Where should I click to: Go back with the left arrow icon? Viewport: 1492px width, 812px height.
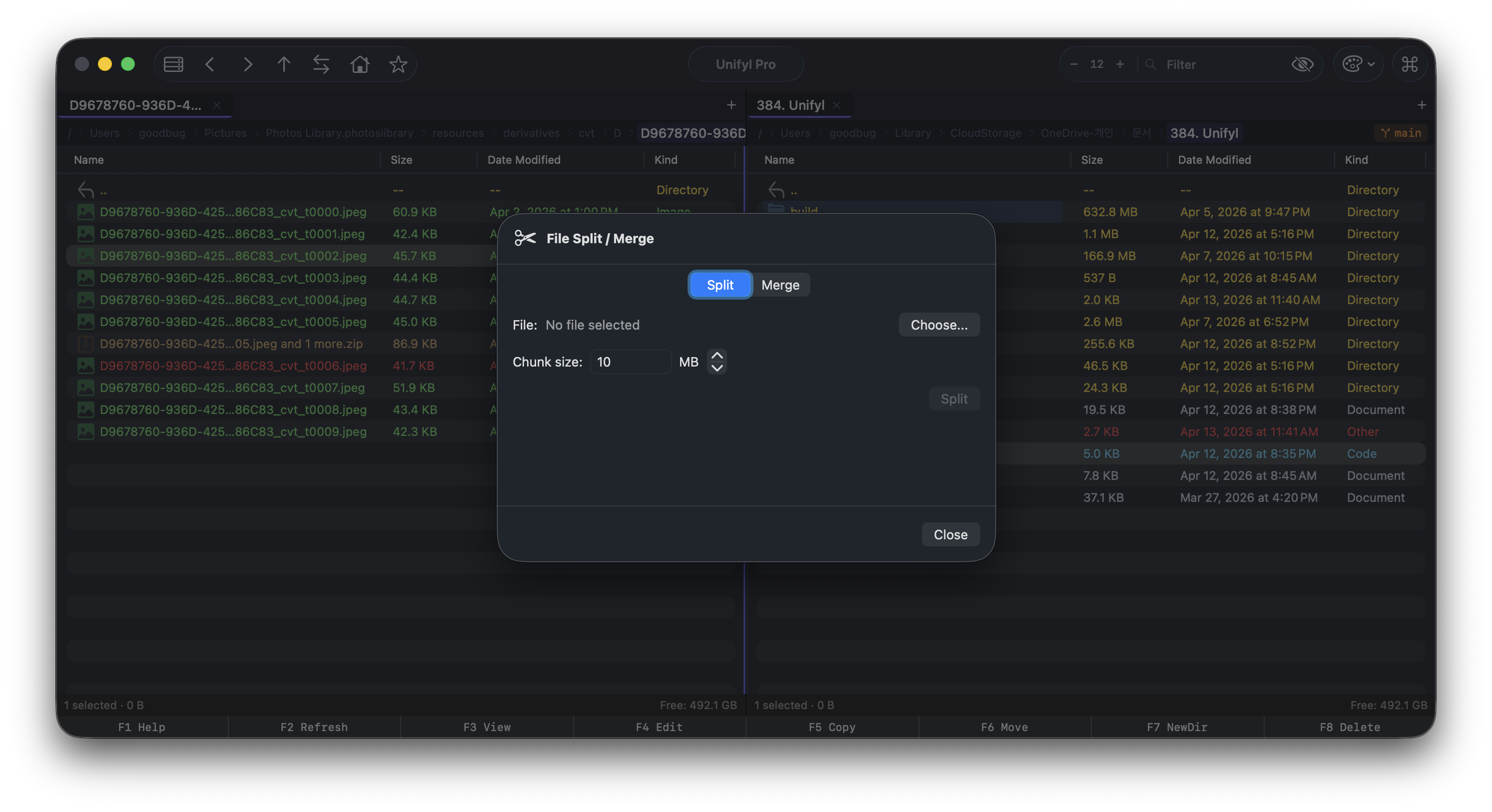(210, 64)
